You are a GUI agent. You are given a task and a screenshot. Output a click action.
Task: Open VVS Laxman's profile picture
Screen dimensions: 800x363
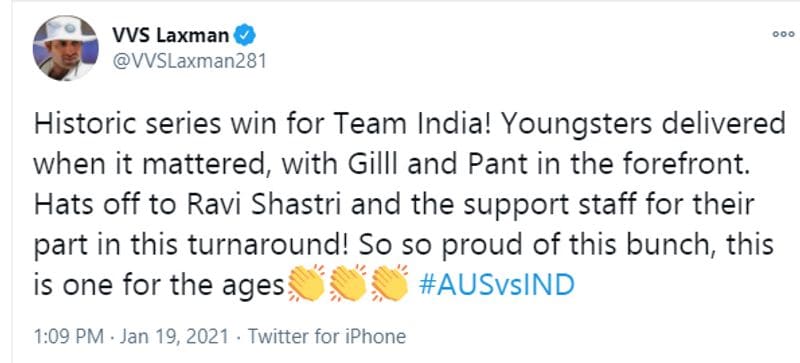(x=65, y=49)
